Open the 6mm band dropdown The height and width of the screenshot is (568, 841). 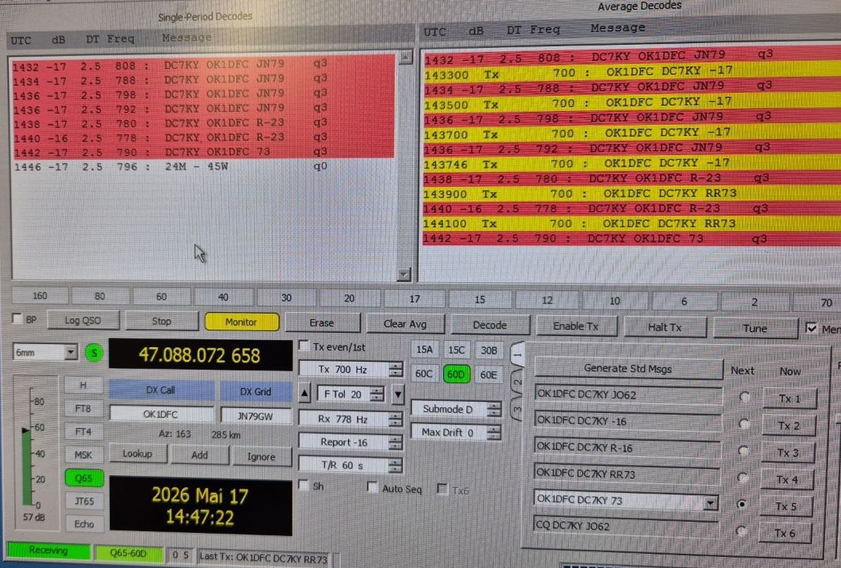(x=71, y=352)
